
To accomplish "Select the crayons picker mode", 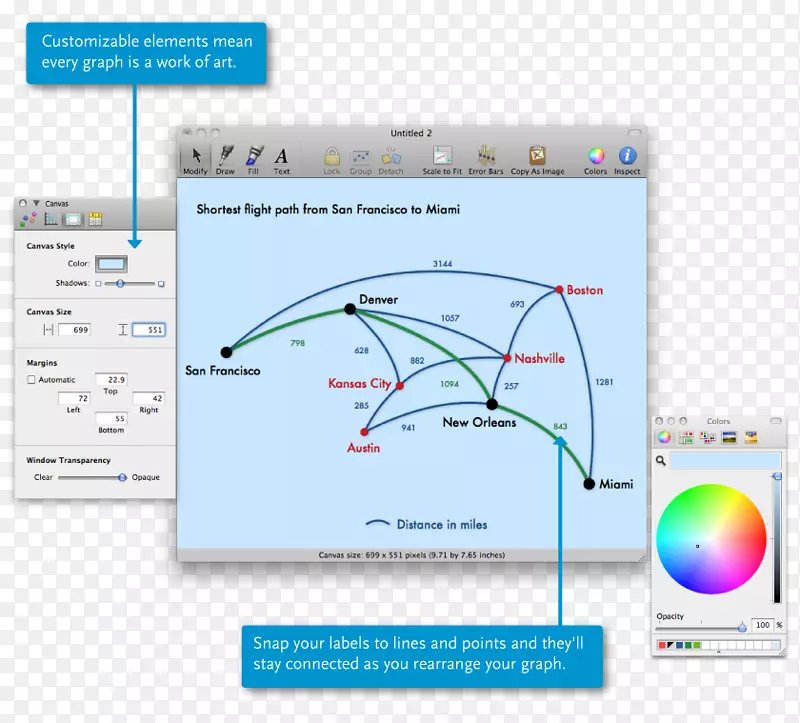I will point(751,437).
